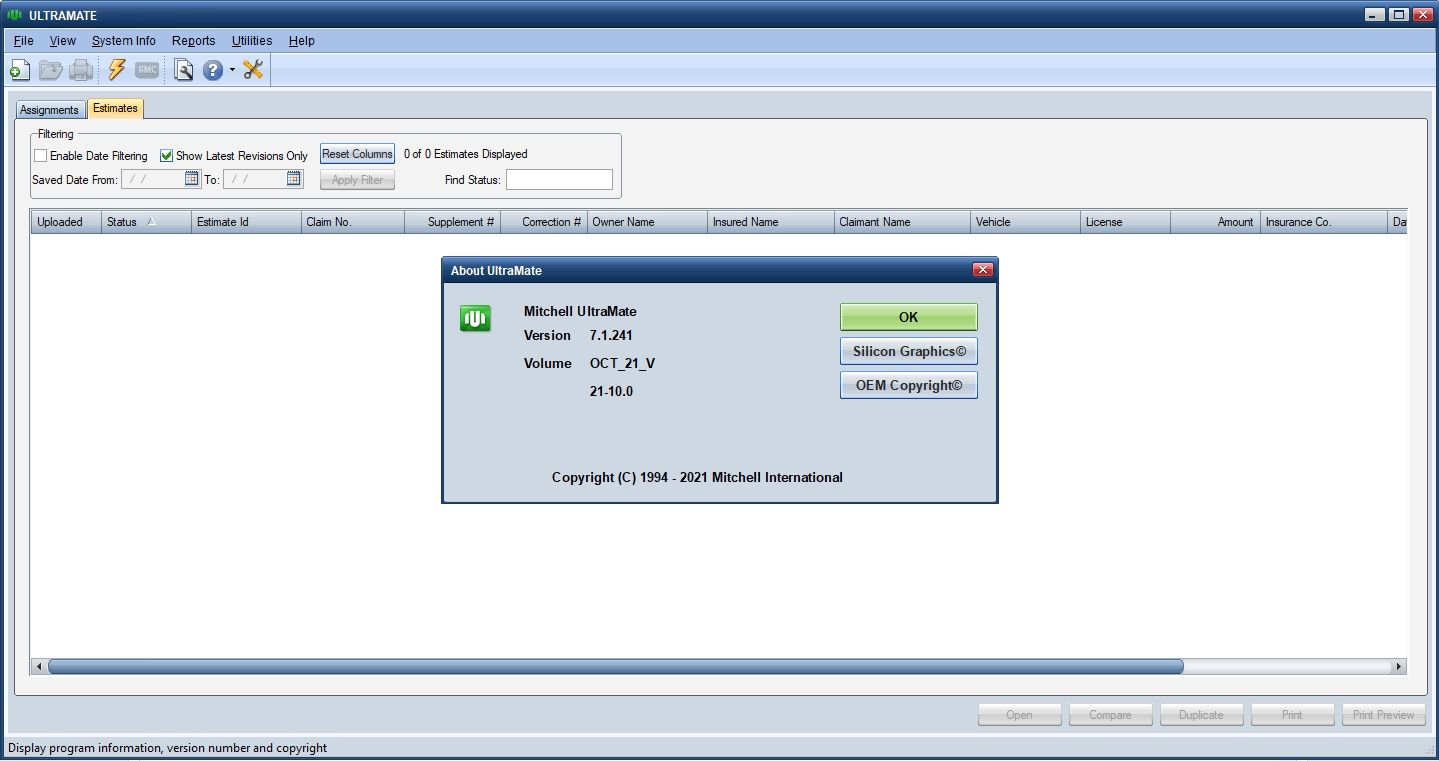The image size is (1439, 761).
Task: Click the ULTRAMATE title bar app icon
Action: pos(14,15)
